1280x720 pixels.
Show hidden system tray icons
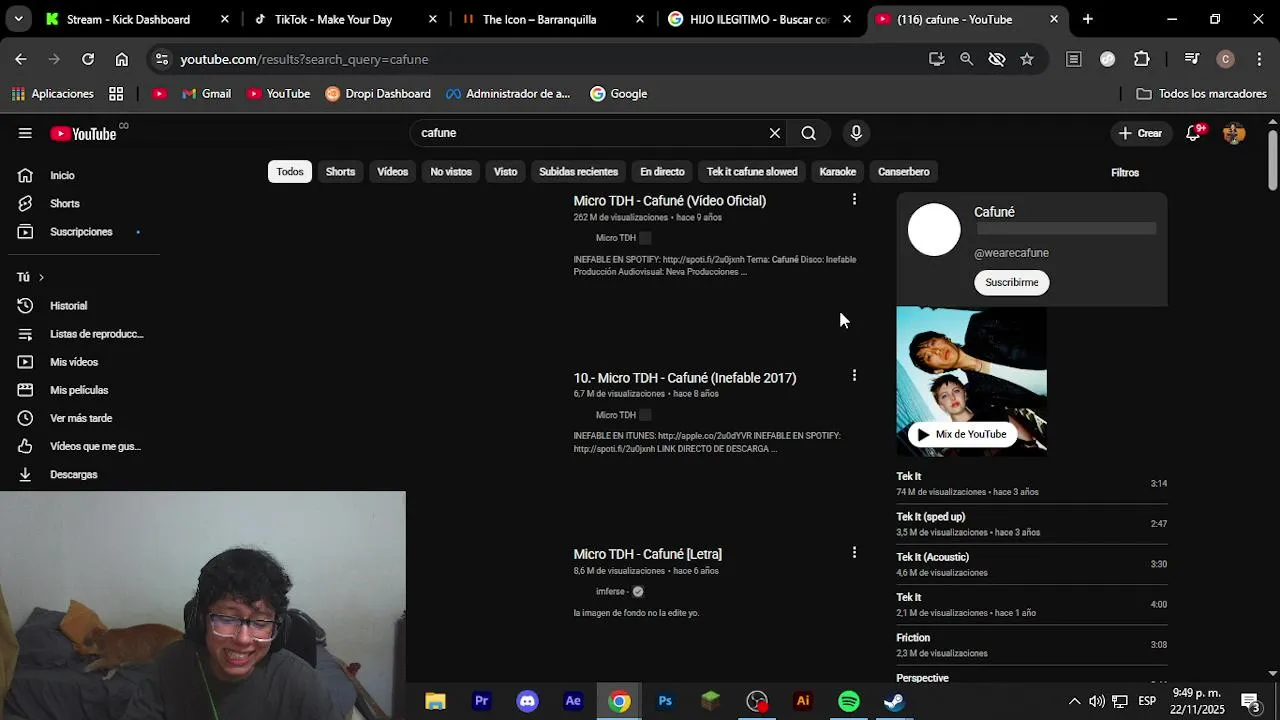coord(1074,701)
